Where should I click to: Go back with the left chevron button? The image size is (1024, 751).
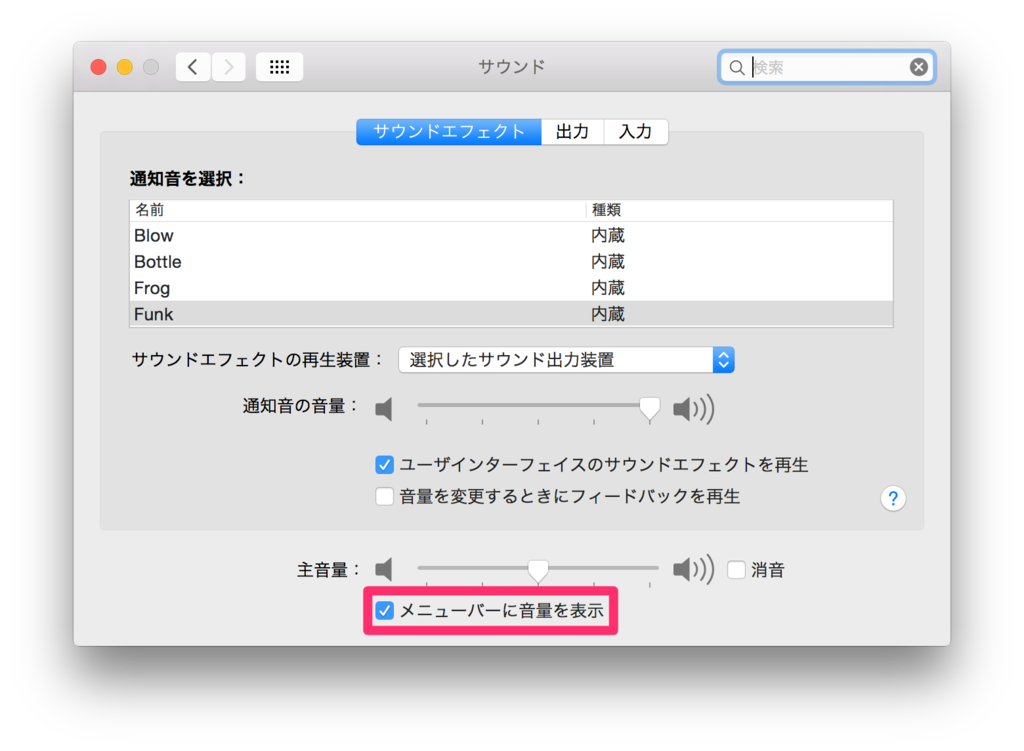193,67
